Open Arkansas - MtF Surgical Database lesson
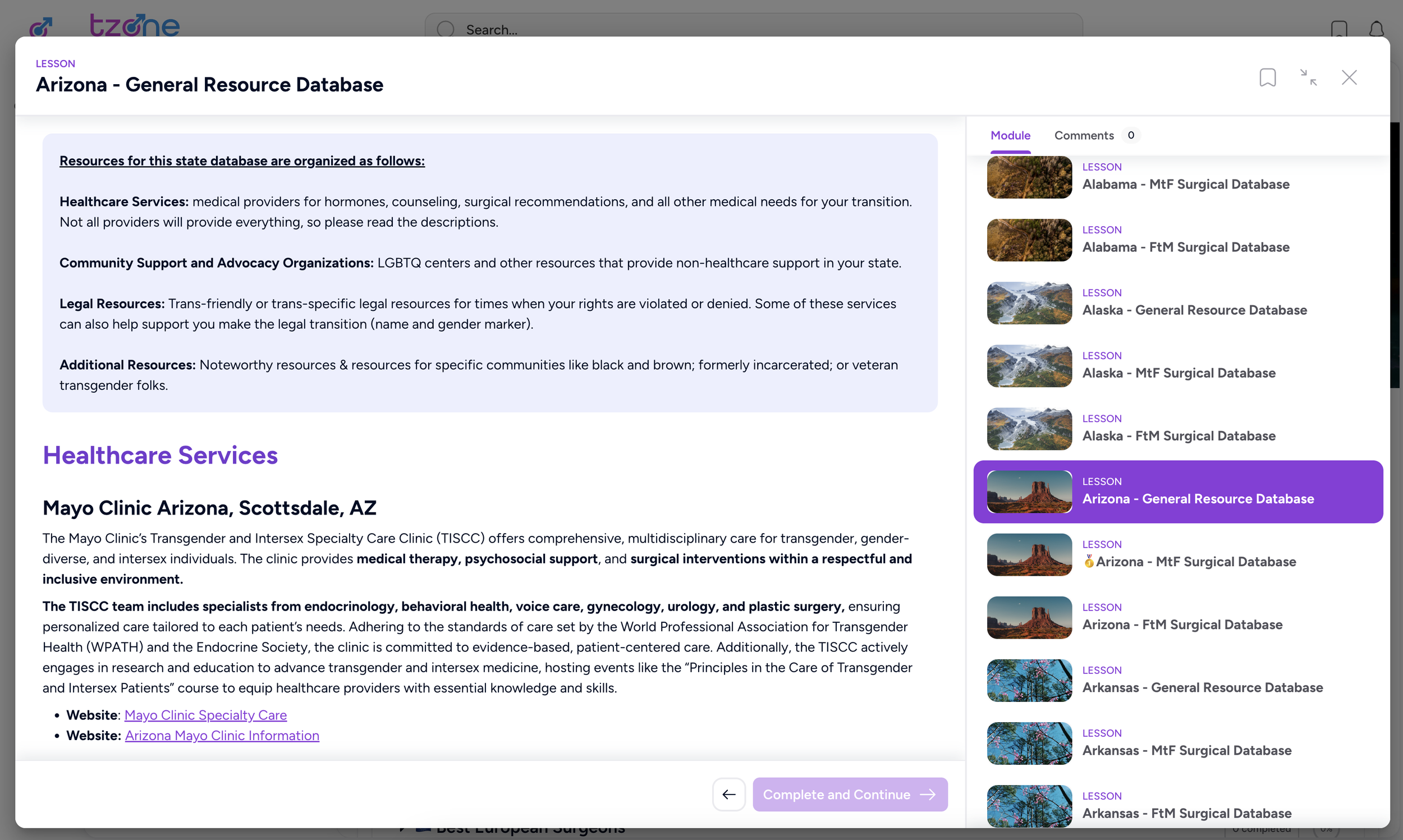Image resolution: width=1403 pixels, height=840 pixels. coord(1186,750)
